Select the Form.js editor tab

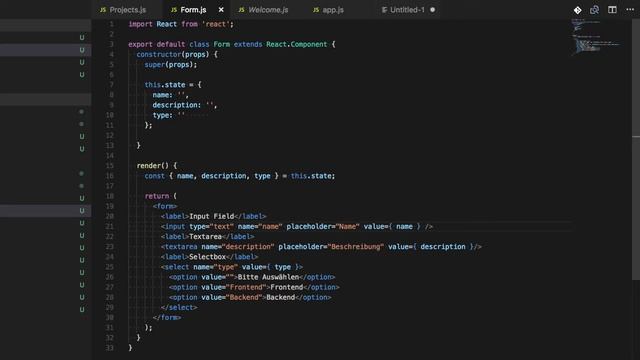coord(189,10)
